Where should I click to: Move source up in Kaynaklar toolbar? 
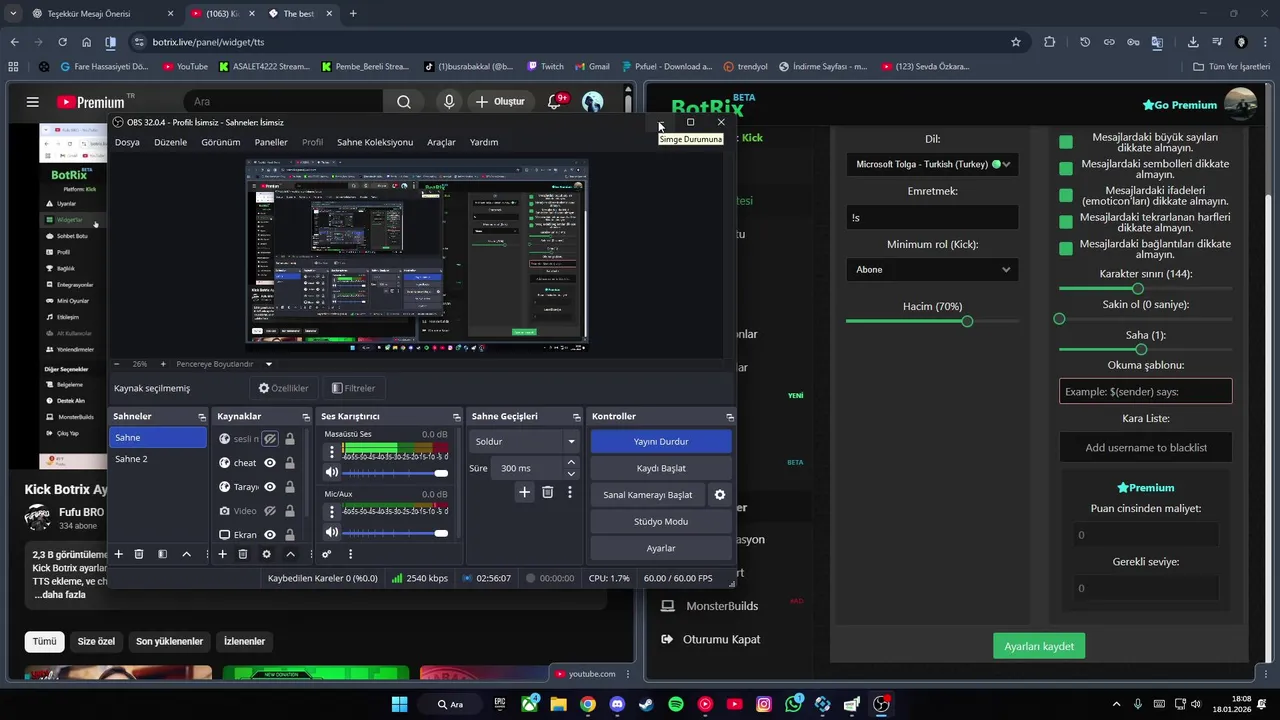coord(290,554)
